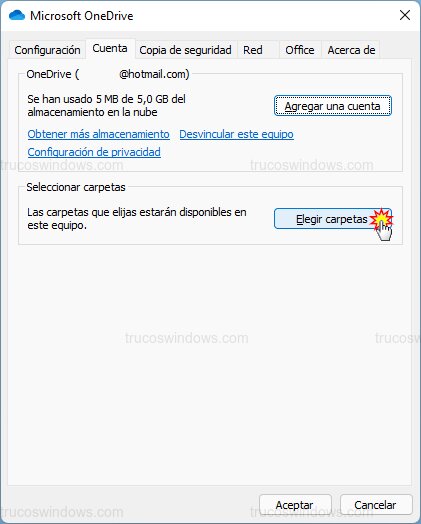The width and height of the screenshot is (421, 524).
Task: Click the Seleccionar carpetas group label
Action: click(x=76, y=187)
